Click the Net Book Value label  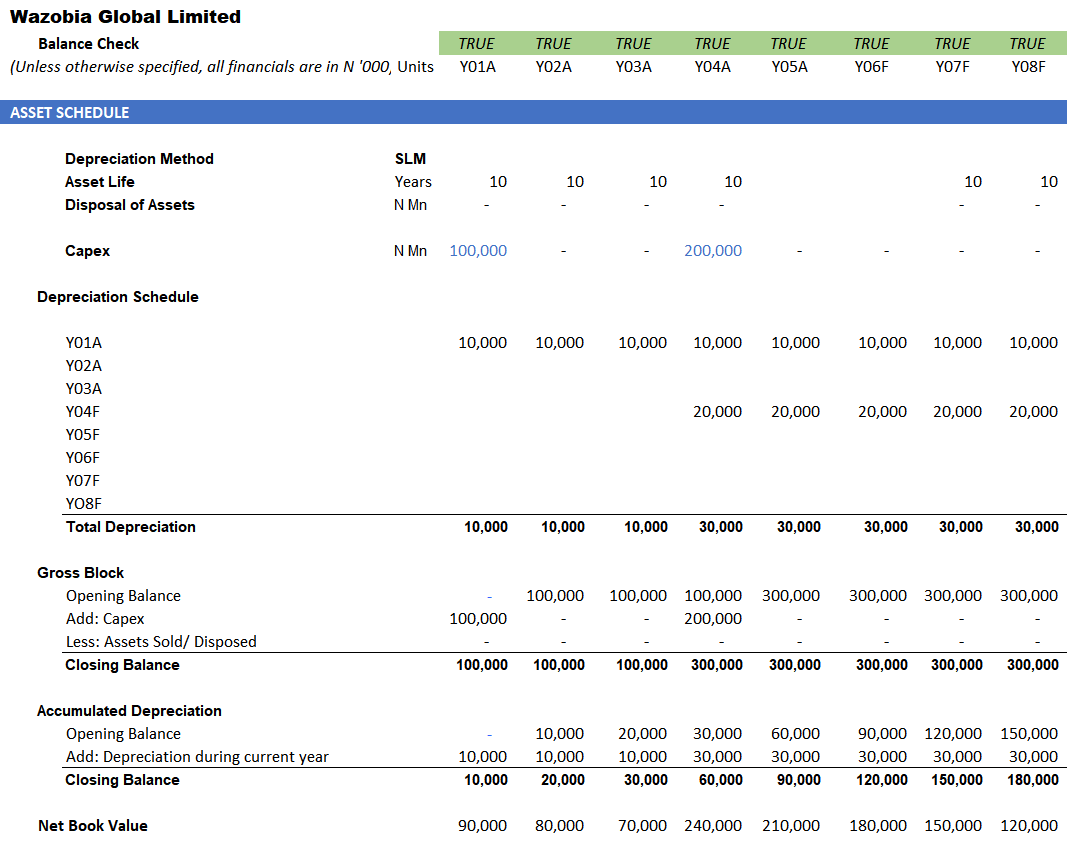coord(93,826)
